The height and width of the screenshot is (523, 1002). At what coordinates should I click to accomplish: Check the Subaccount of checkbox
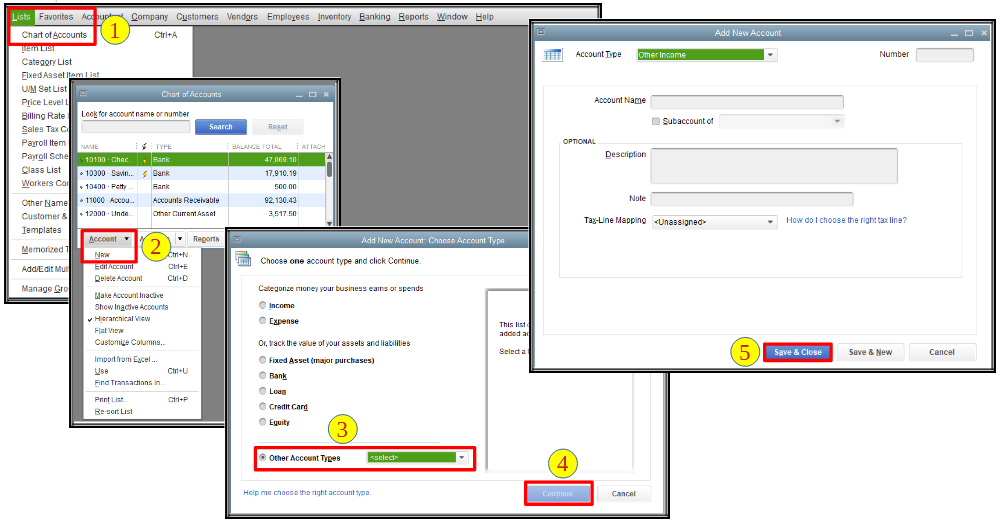656,121
